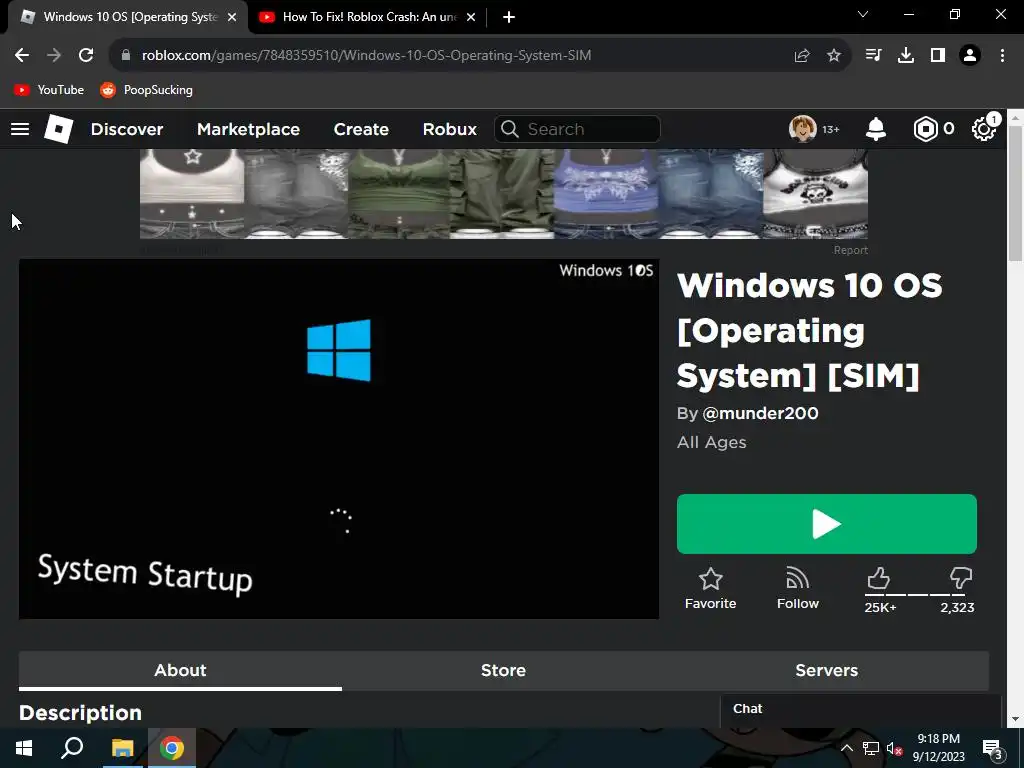Viewport: 1024px width, 768px height.
Task: Open the network tray icon
Action: click(871, 748)
